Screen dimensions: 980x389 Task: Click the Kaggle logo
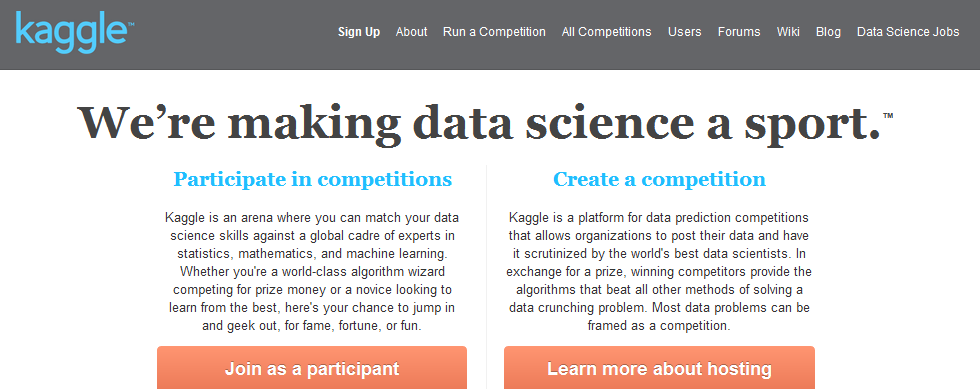coord(74,32)
